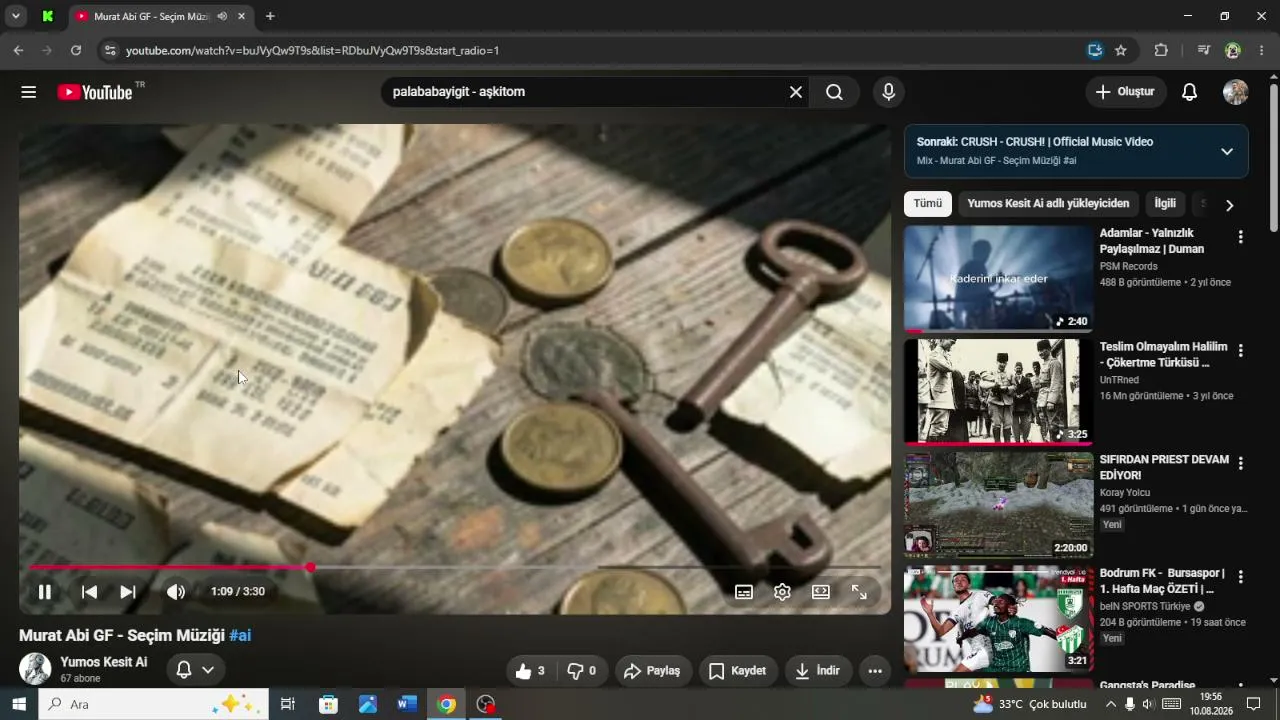
Task: Toggle the channel notification bell dropdown
Action: [195, 670]
